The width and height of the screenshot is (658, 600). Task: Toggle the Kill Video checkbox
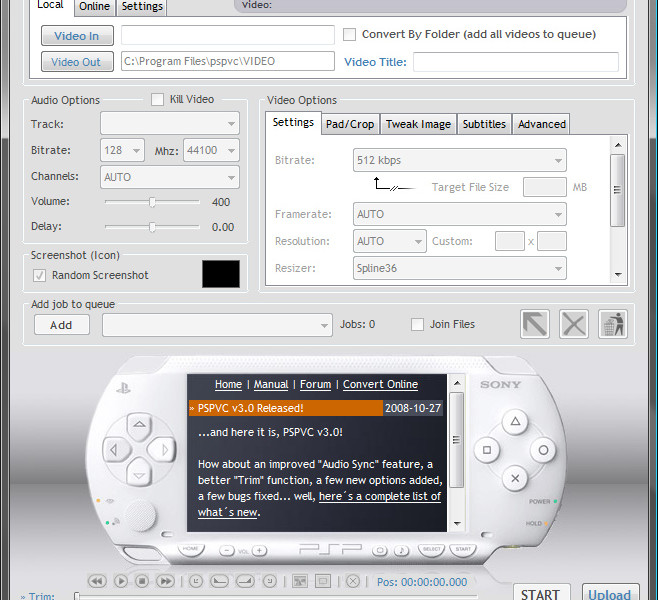(157, 99)
